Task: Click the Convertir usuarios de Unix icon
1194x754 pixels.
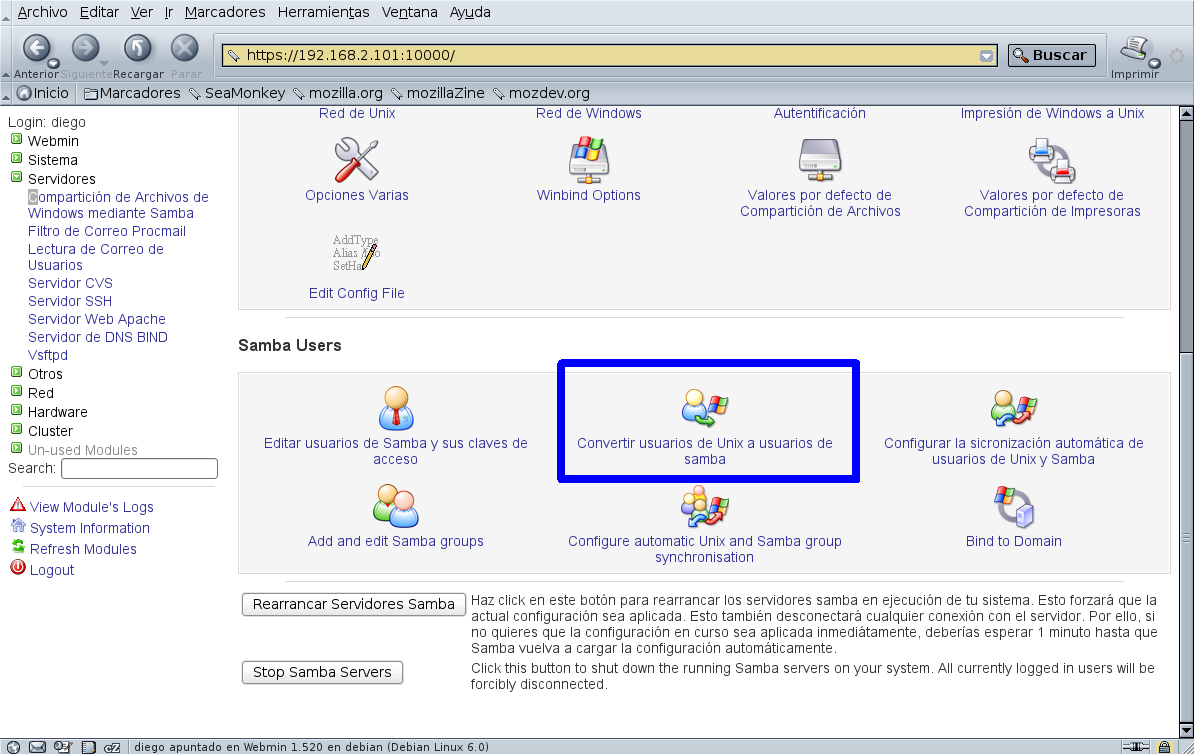Action: pos(705,407)
